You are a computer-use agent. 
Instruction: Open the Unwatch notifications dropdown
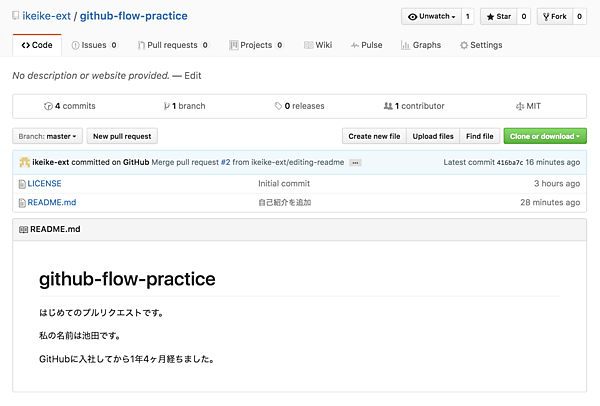[x=433, y=17]
